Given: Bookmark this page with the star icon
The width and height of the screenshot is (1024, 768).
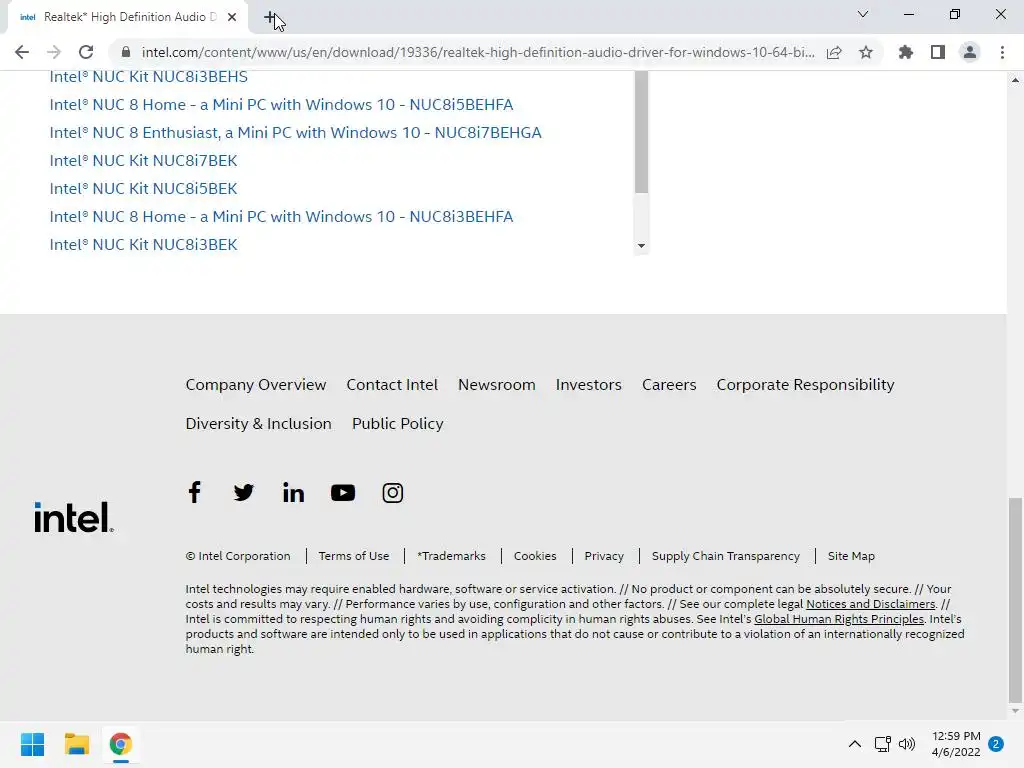Looking at the screenshot, I should click(866, 52).
